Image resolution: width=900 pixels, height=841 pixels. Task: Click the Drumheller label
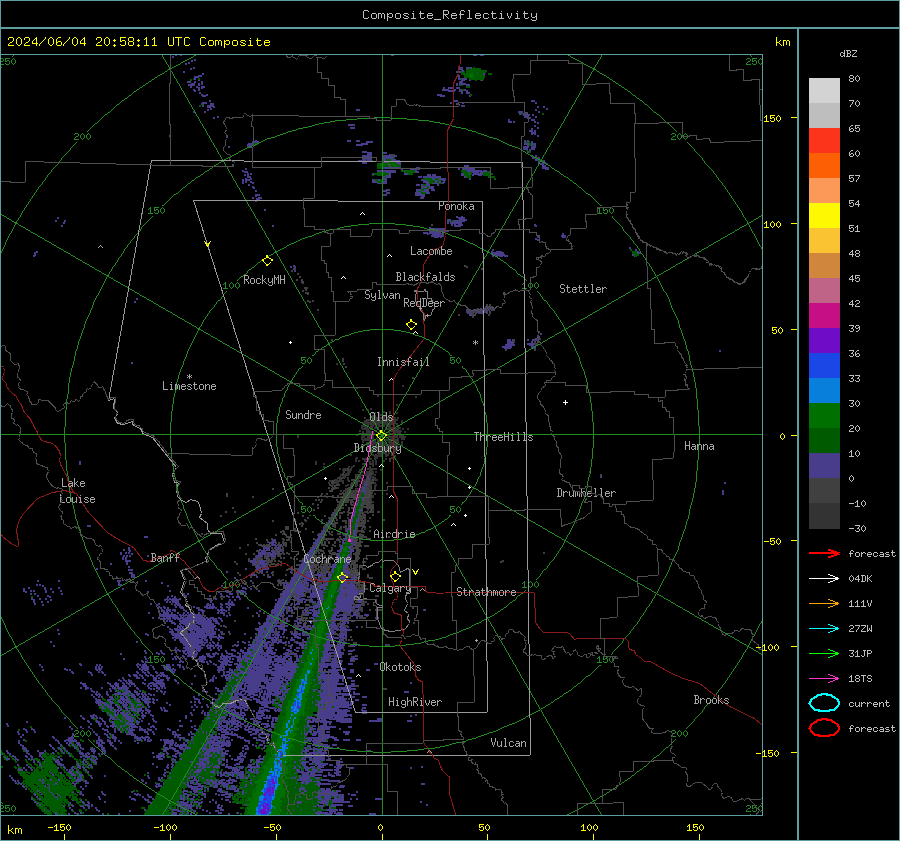tap(586, 493)
